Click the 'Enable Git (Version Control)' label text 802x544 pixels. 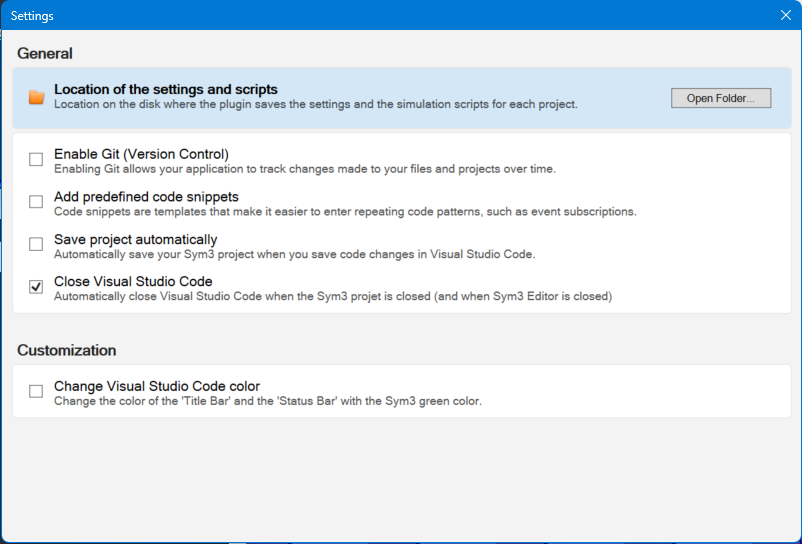[141, 154]
